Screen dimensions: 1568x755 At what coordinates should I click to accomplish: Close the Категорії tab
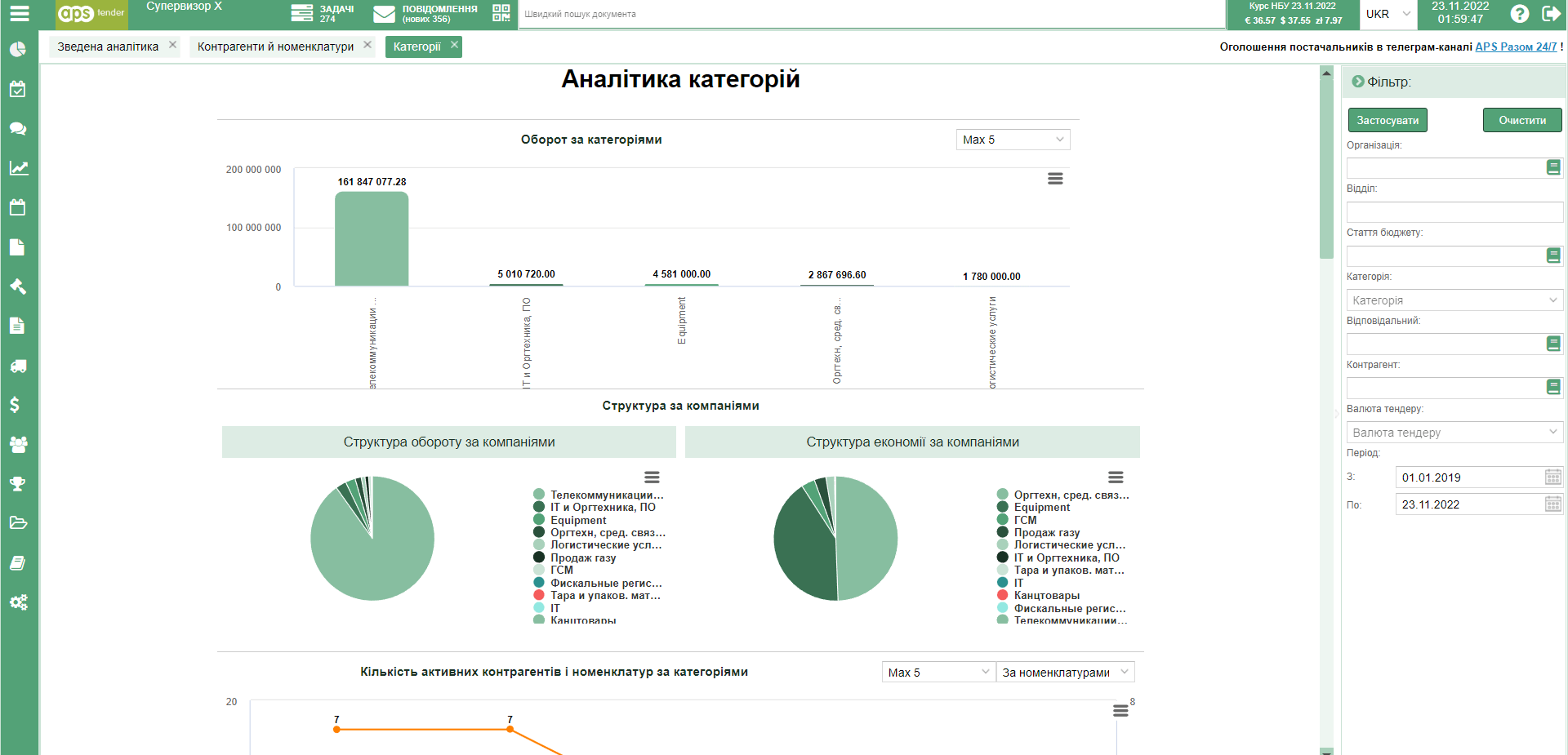pos(454,45)
